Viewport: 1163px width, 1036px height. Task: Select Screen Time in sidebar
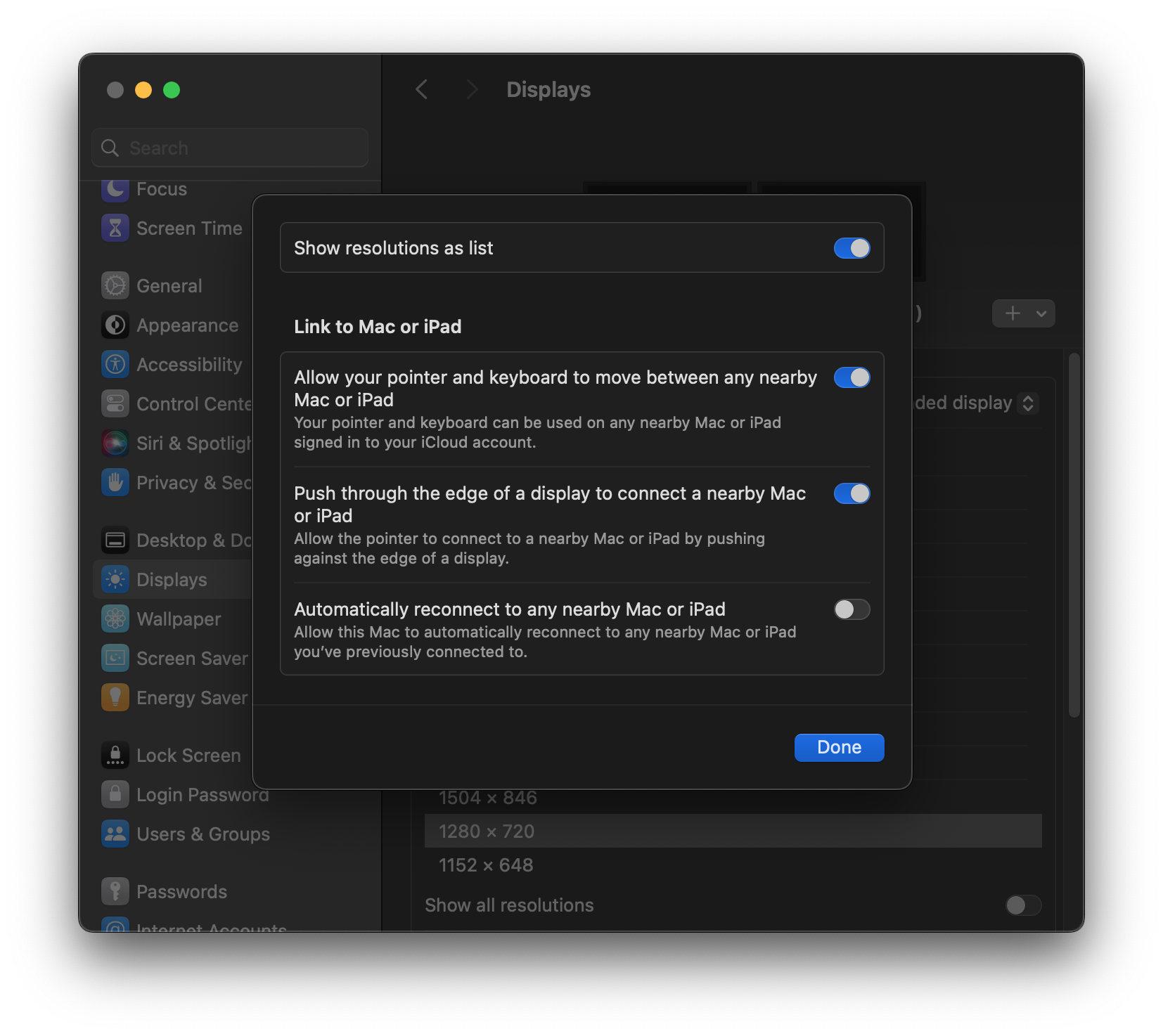pyautogui.click(x=189, y=228)
